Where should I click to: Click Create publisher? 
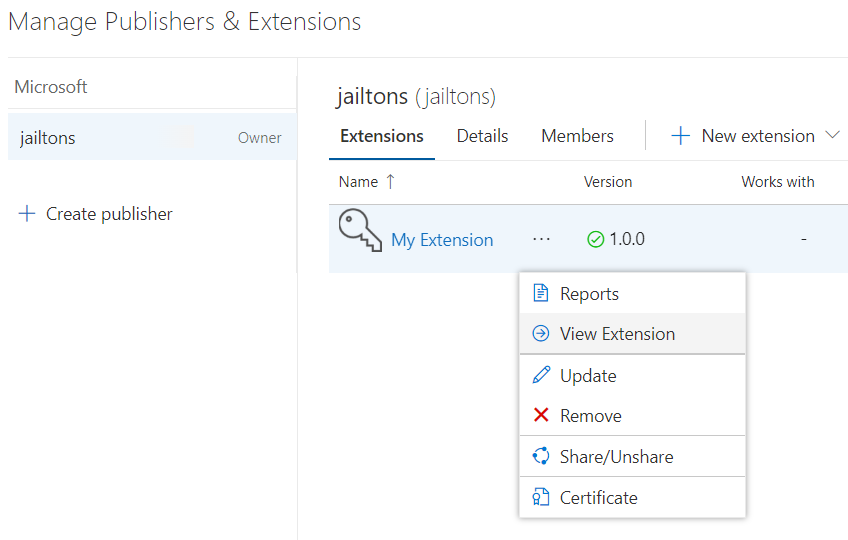point(109,214)
